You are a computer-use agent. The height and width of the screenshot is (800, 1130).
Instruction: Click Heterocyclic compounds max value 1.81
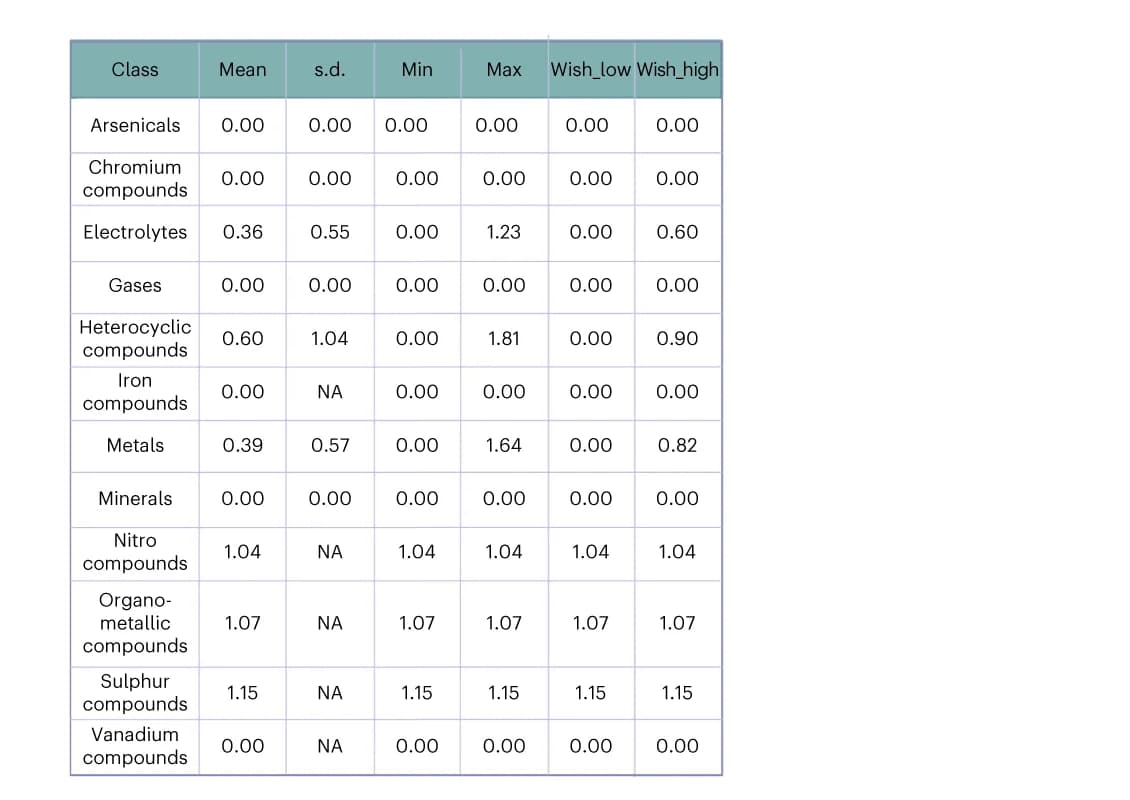pos(504,339)
